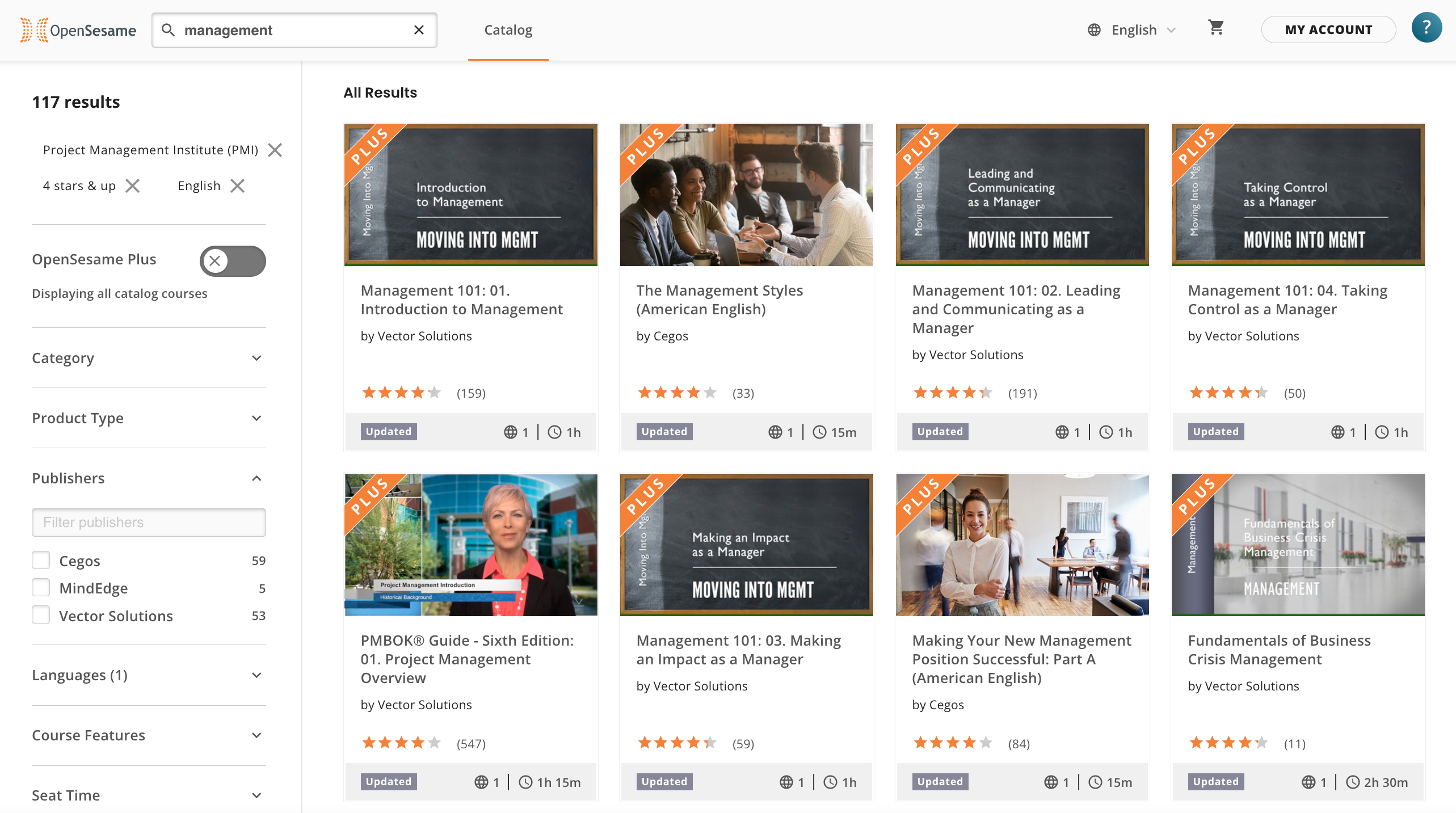
Task: Click the star rating with (59) reviews
Action: click(677, 743)
